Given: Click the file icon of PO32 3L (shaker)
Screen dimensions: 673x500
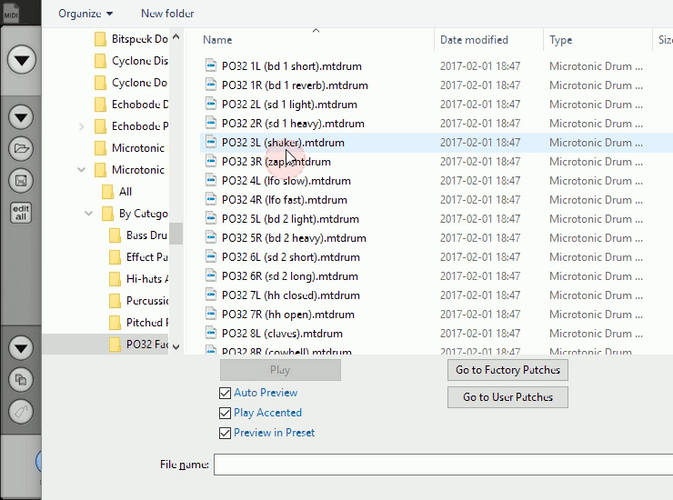Looking at the screenshot, I should [211, 142].
